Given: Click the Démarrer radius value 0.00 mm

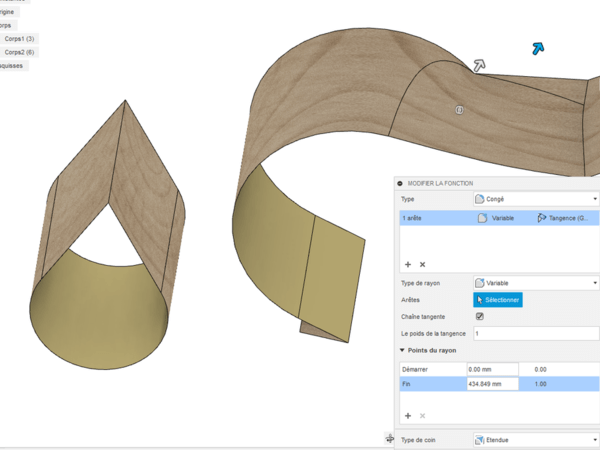Looking at the screenshot, I should pyautogui.click(x=492, y=369).
